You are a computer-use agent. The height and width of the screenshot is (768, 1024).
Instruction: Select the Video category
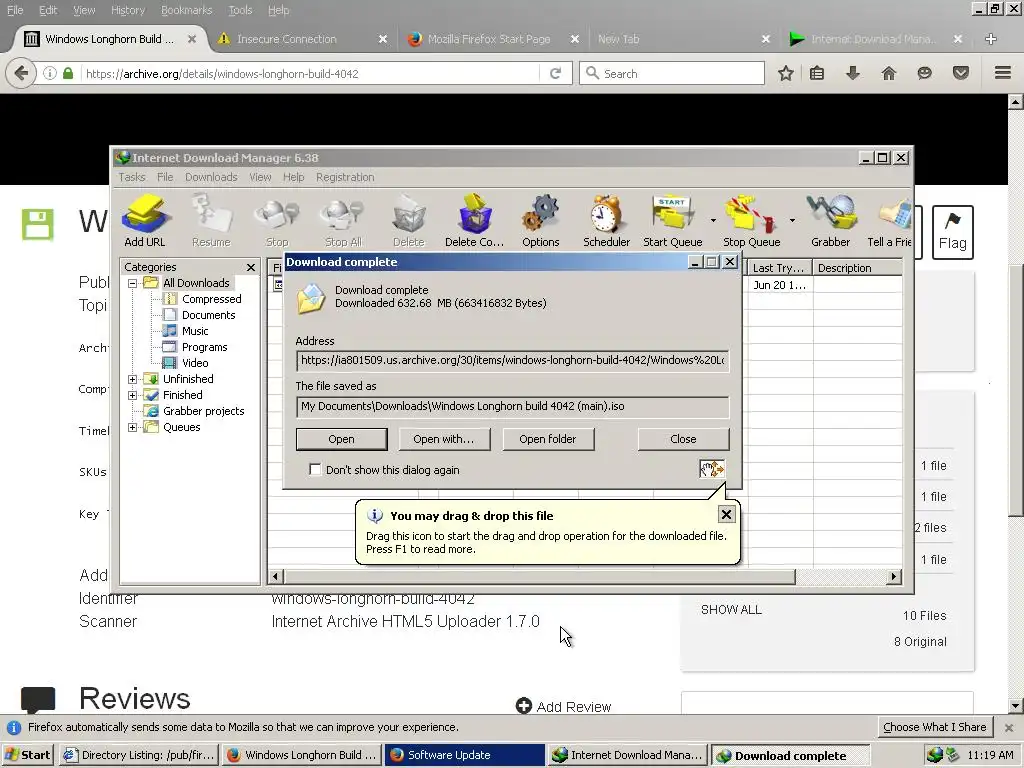click(195, 363)
